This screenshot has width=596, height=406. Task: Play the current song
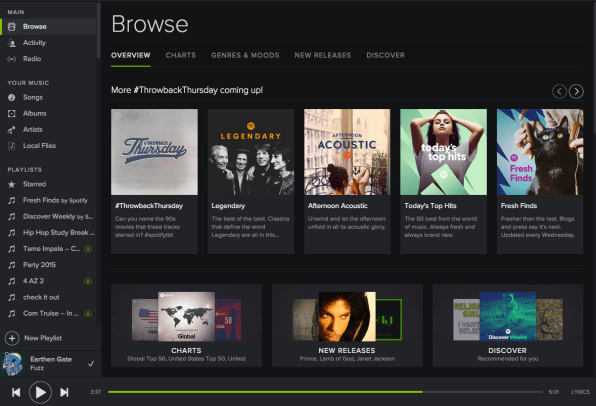40,392
